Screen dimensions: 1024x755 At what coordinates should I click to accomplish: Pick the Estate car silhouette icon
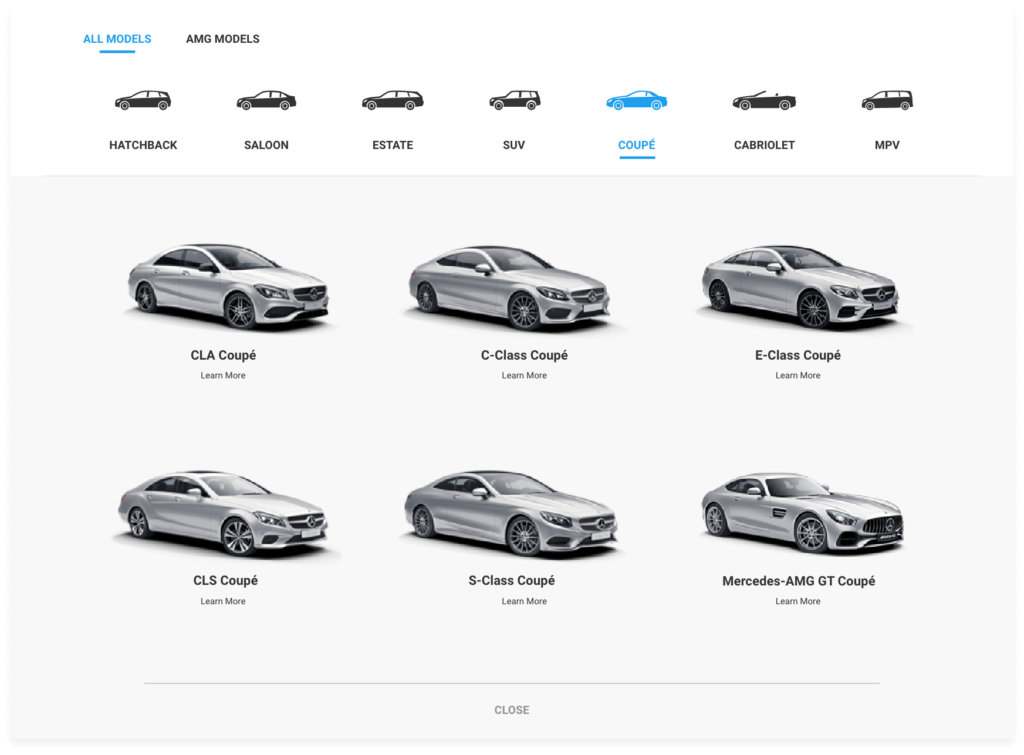pos(392,100)
